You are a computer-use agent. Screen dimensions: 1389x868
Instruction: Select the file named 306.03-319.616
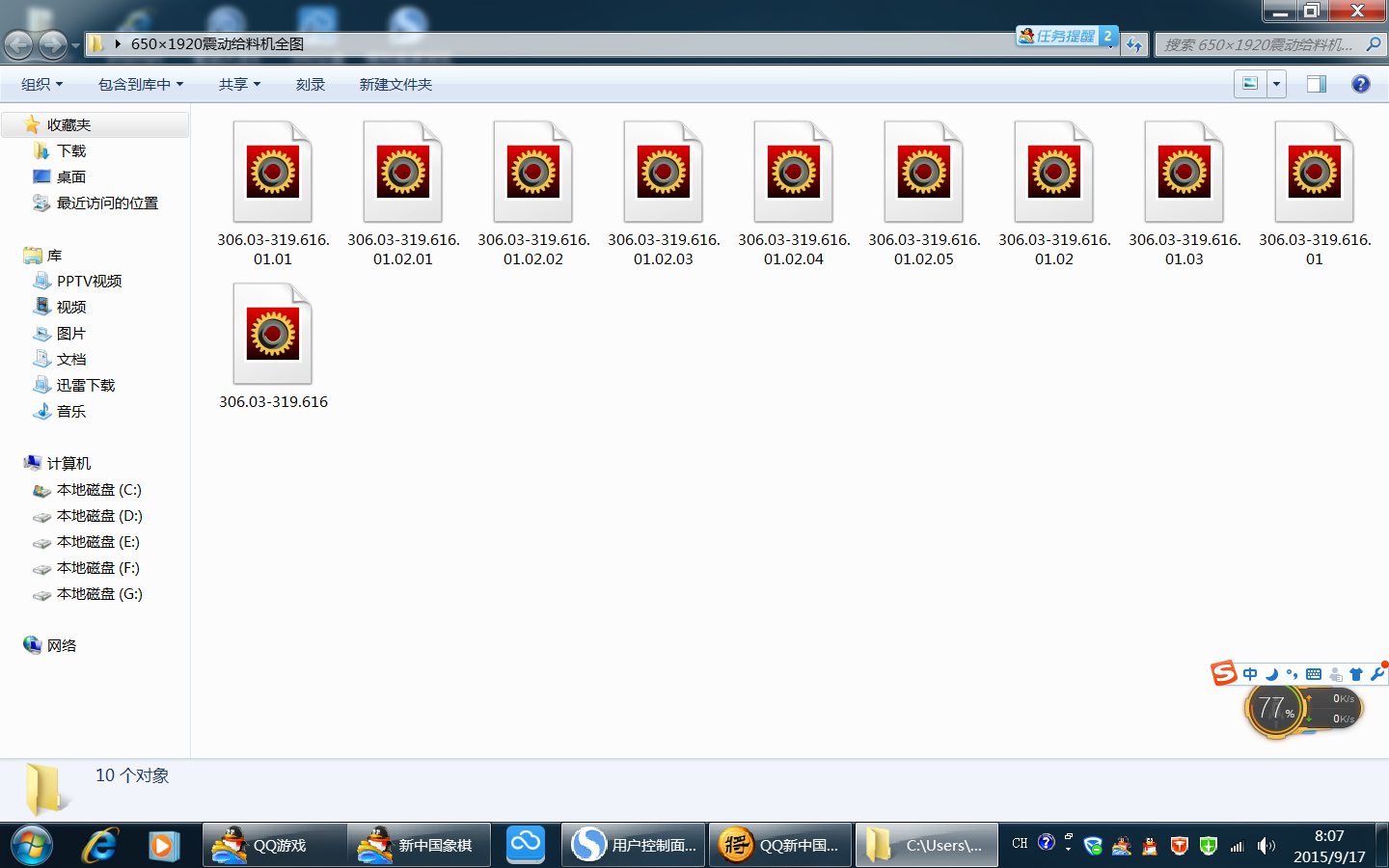point(273,345)
